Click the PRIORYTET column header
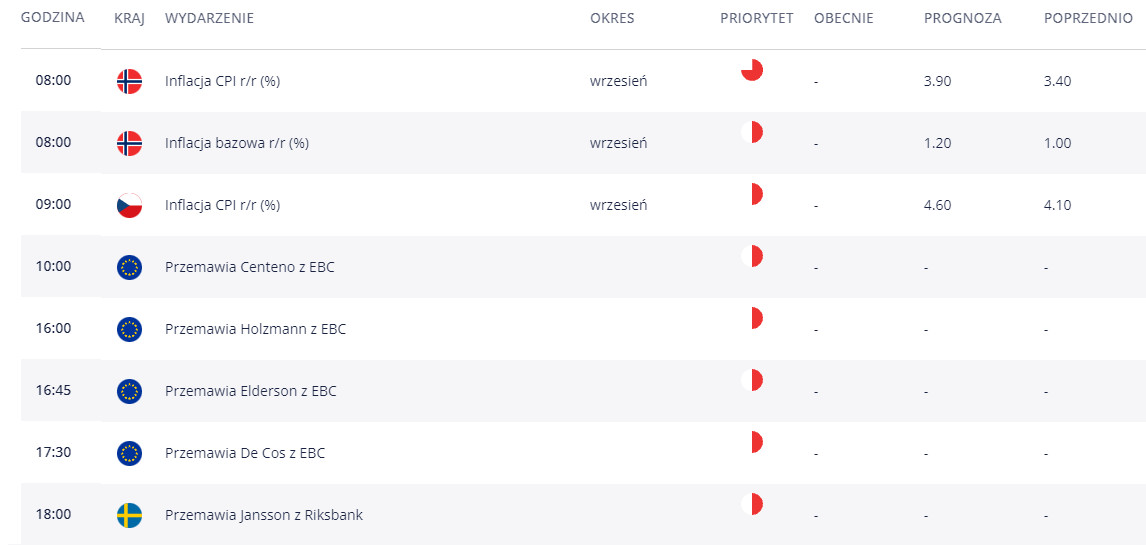Screen dimensions: 1146x545 point(756,18)
